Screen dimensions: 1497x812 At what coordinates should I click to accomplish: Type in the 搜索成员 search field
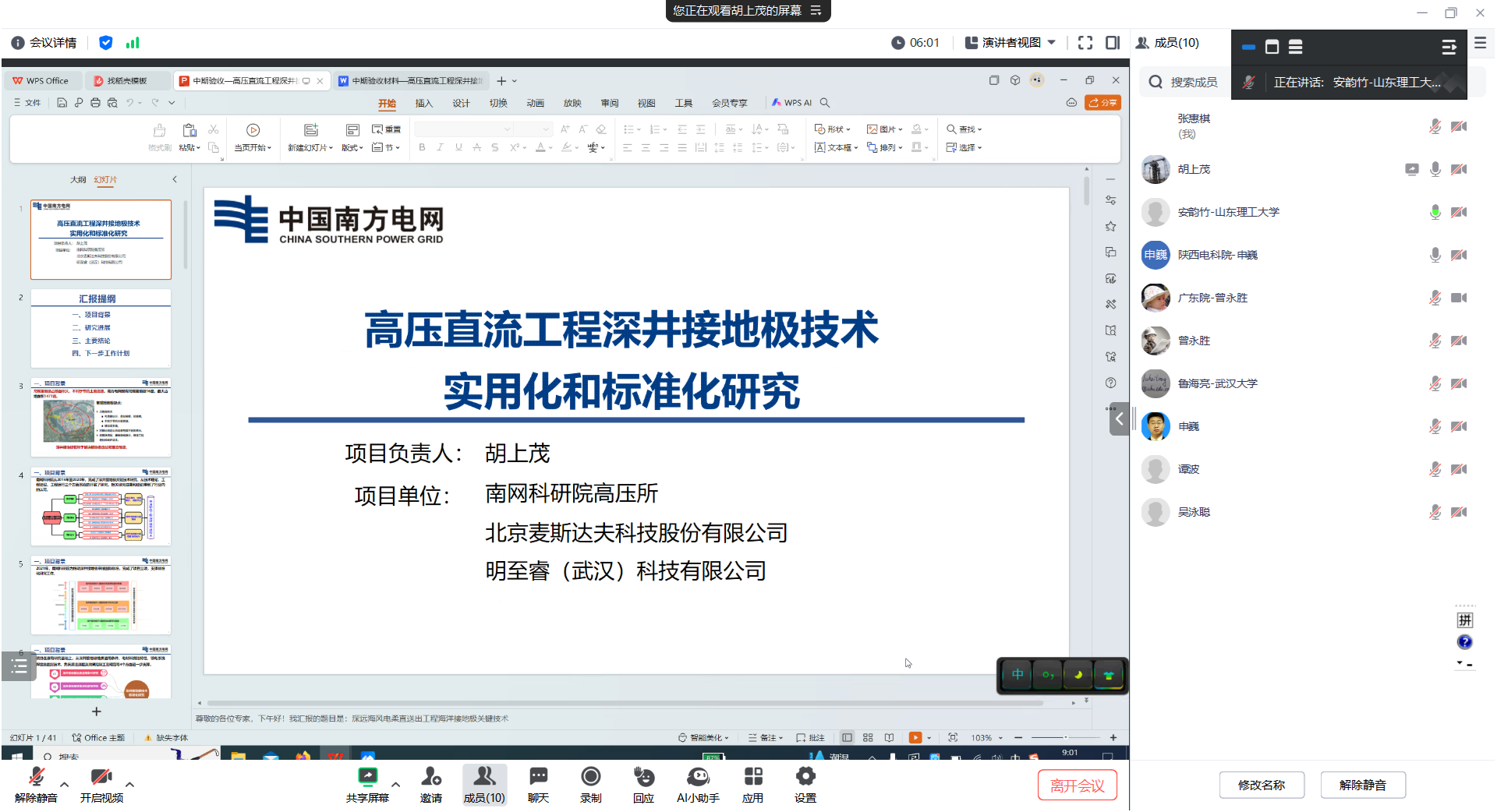click(1193, 83)
